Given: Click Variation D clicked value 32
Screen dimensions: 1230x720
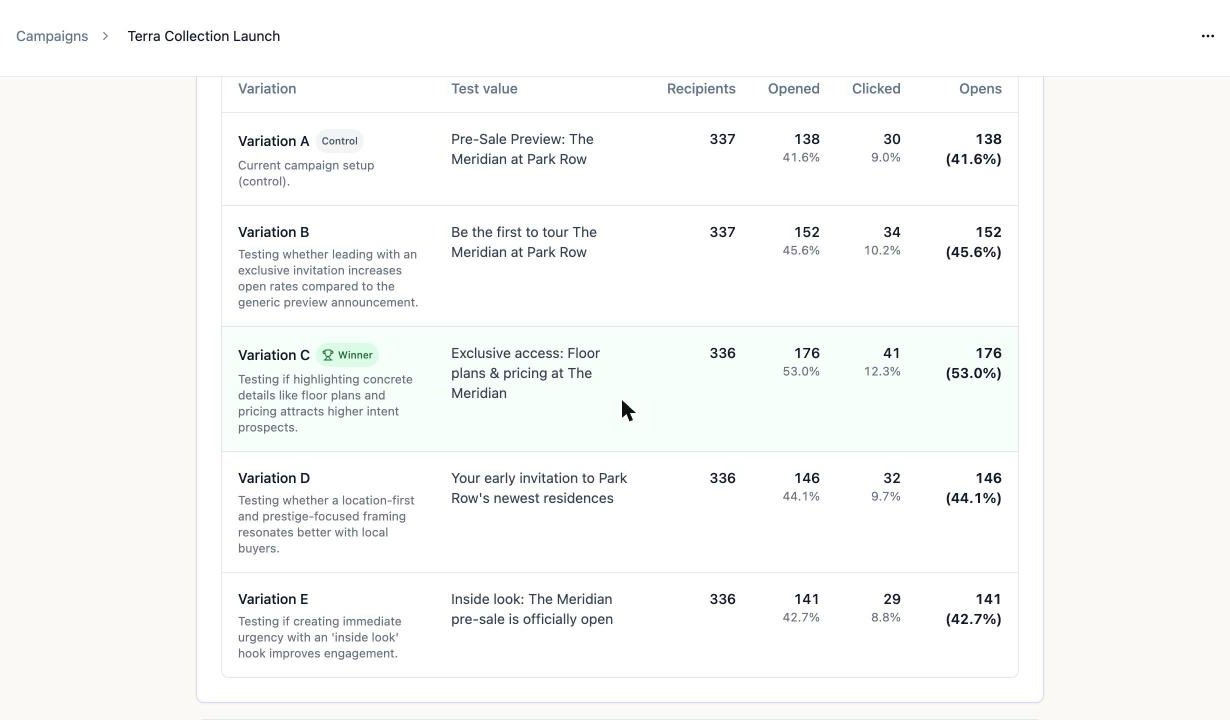Looking at the screenshot, I should click(892, 478).
